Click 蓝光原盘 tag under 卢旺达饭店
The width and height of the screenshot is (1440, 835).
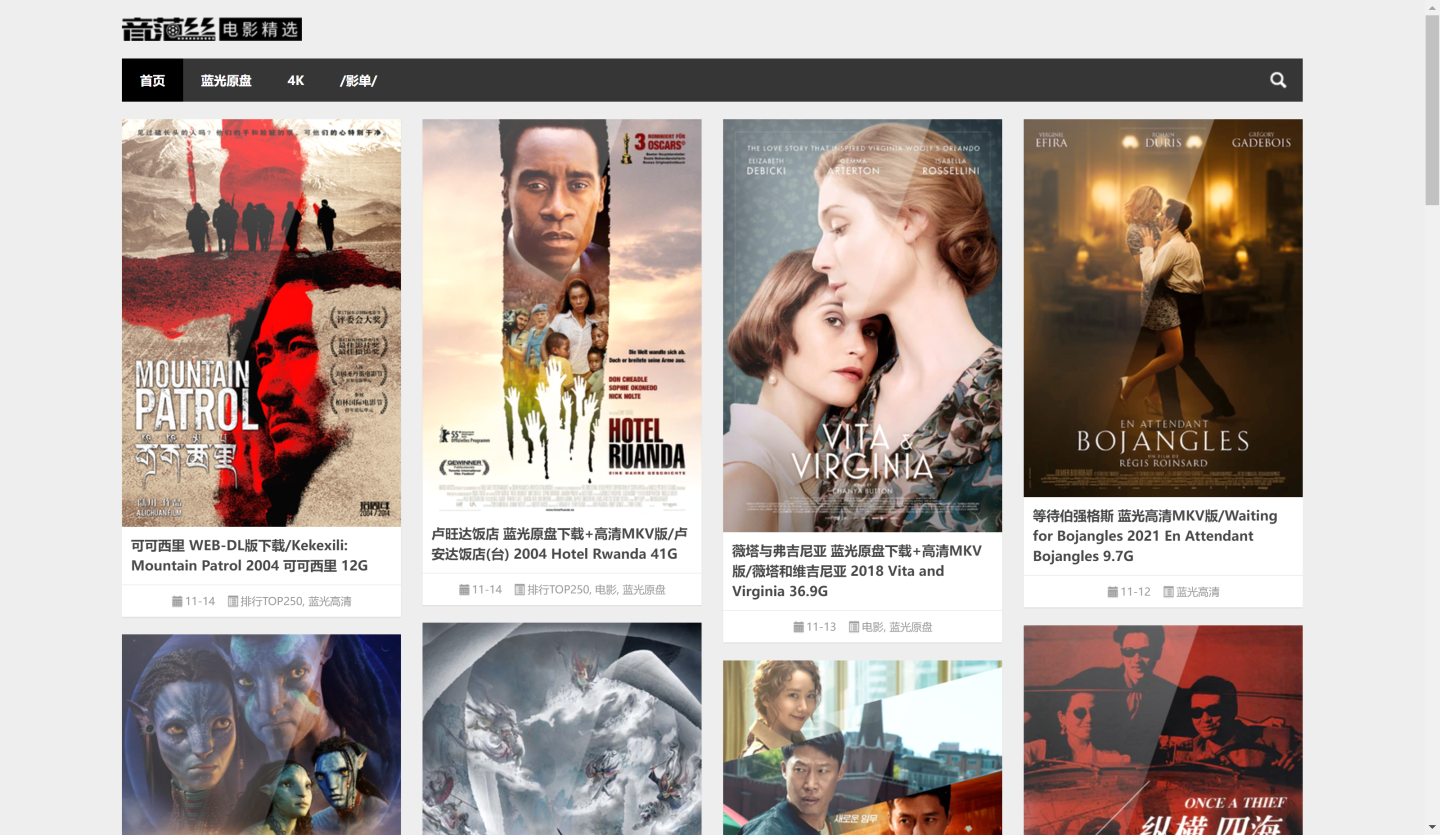(x=644, y=590)
